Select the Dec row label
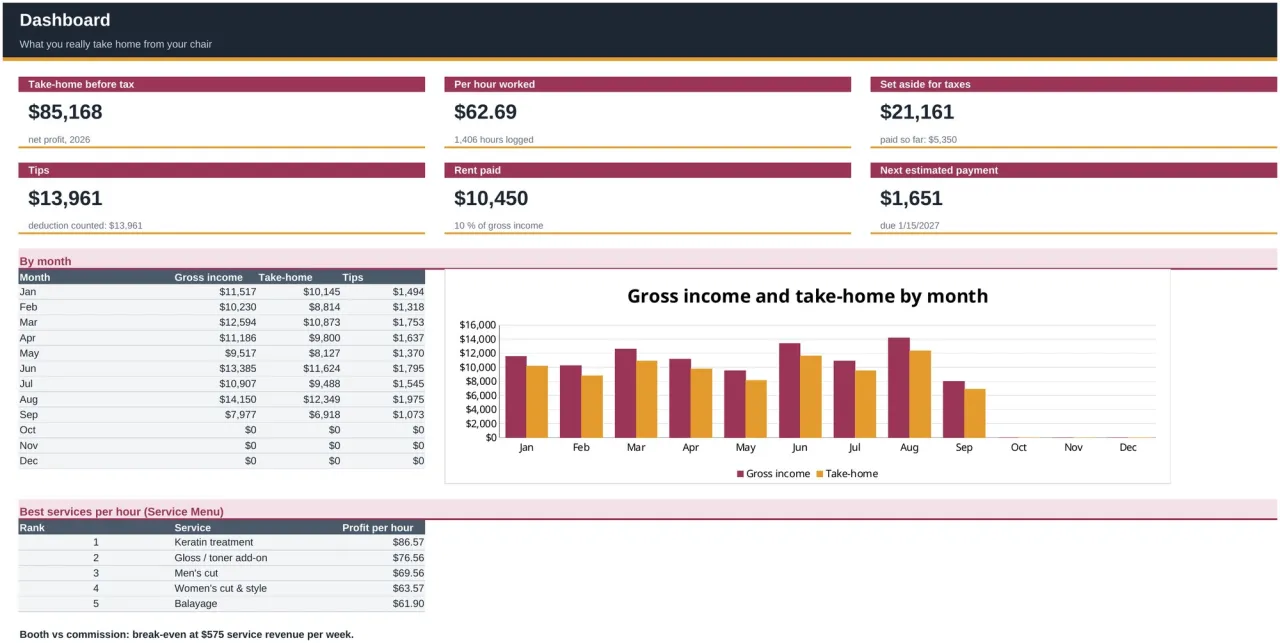The height and width of the screenshot is (643, 1280). click(x=28, y=461)
